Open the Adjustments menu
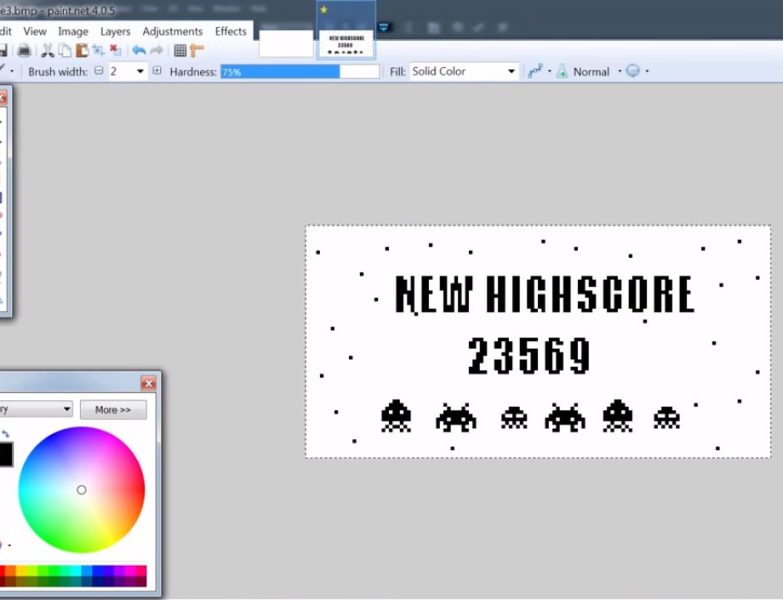This screenshot has height=600, width=783. coord(173,31)
